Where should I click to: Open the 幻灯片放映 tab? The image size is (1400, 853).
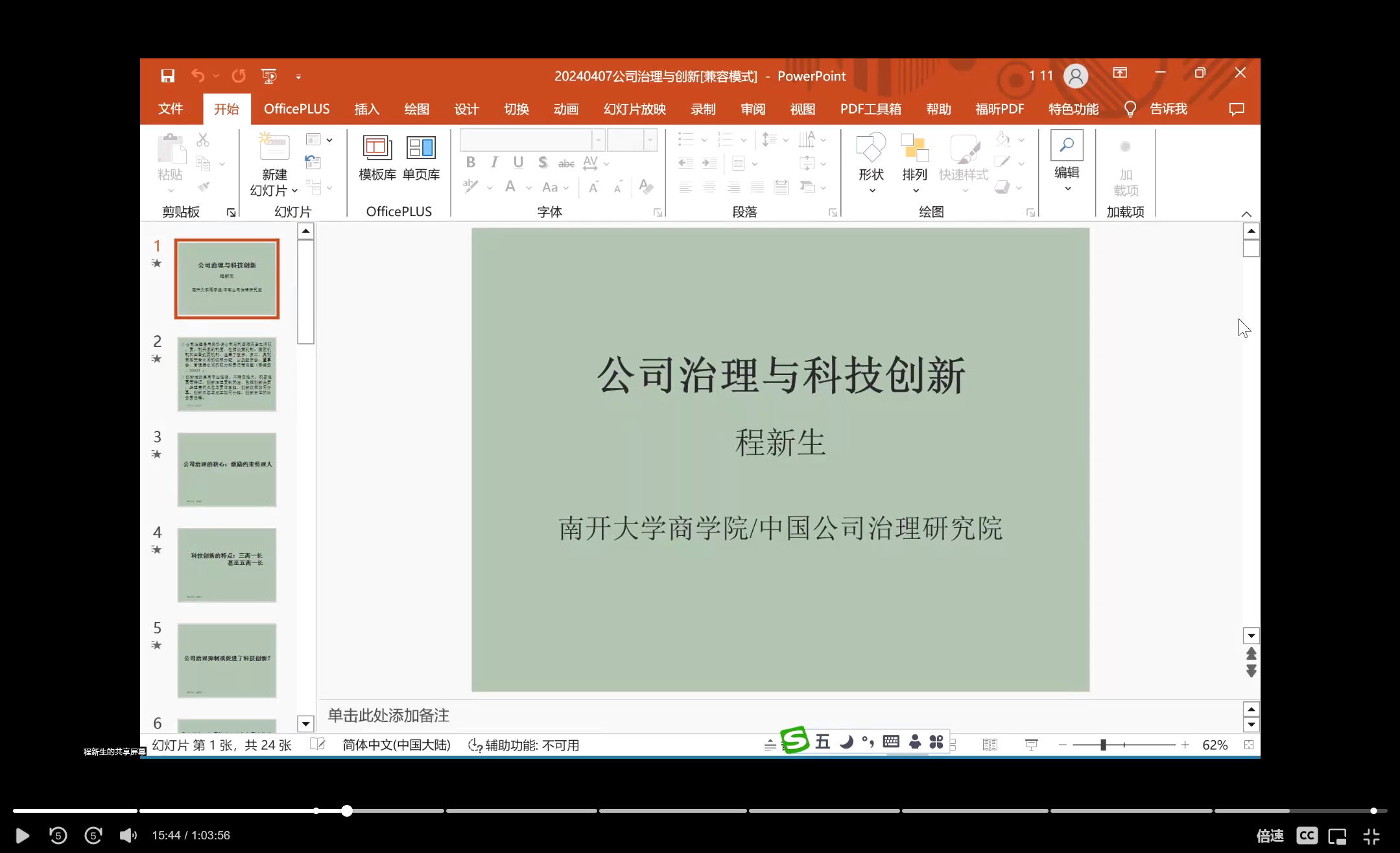coord(634,109)
